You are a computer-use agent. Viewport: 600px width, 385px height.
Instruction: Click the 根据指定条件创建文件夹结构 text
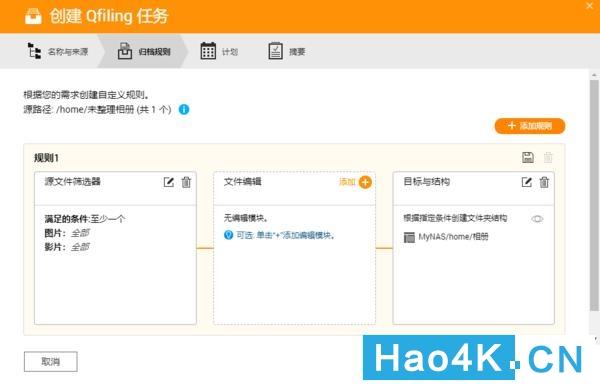pyautogui.click(x=455, y=218)
